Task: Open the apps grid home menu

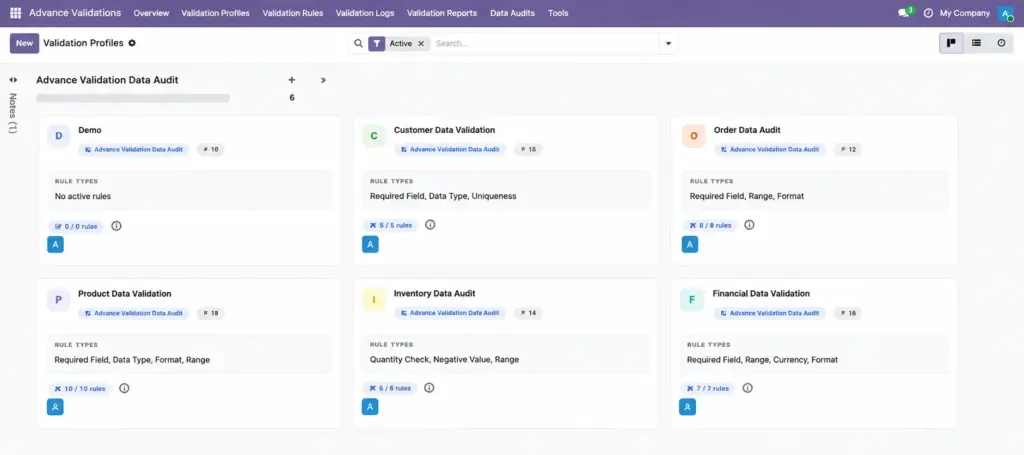Action: 16,13
